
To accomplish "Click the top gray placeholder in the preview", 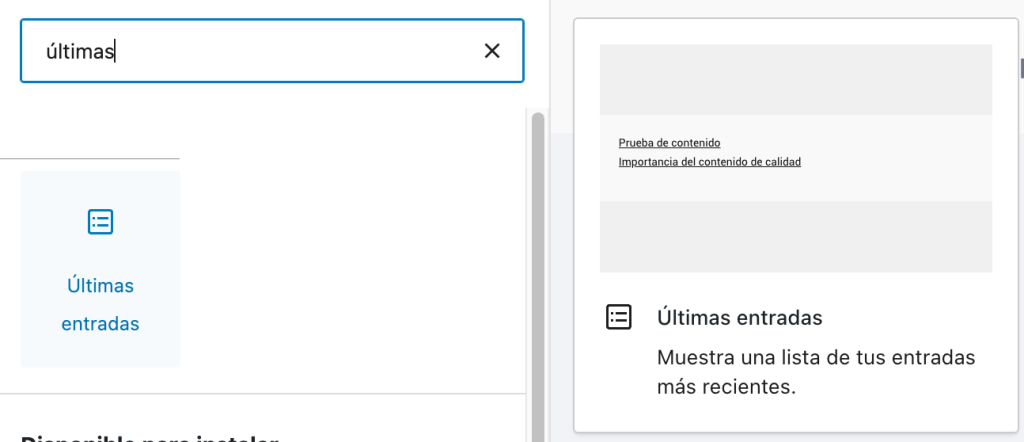I will click(795, 79).
